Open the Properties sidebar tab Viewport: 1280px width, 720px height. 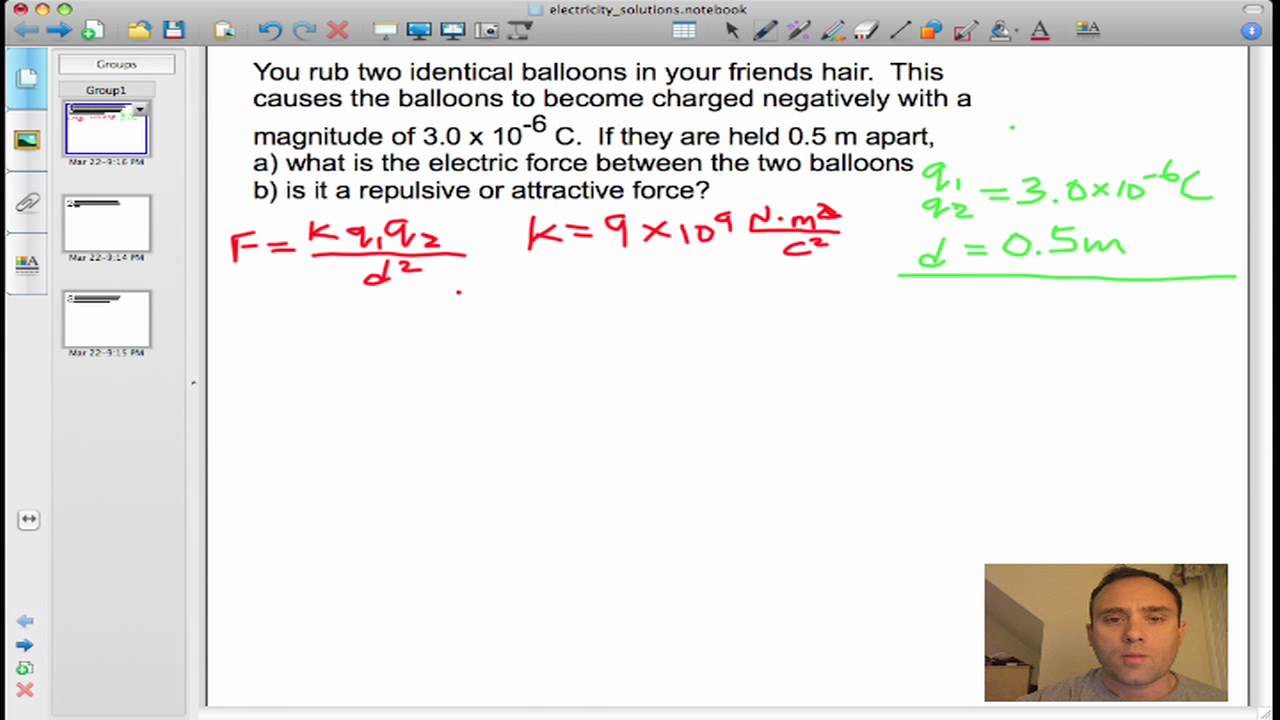27,264
